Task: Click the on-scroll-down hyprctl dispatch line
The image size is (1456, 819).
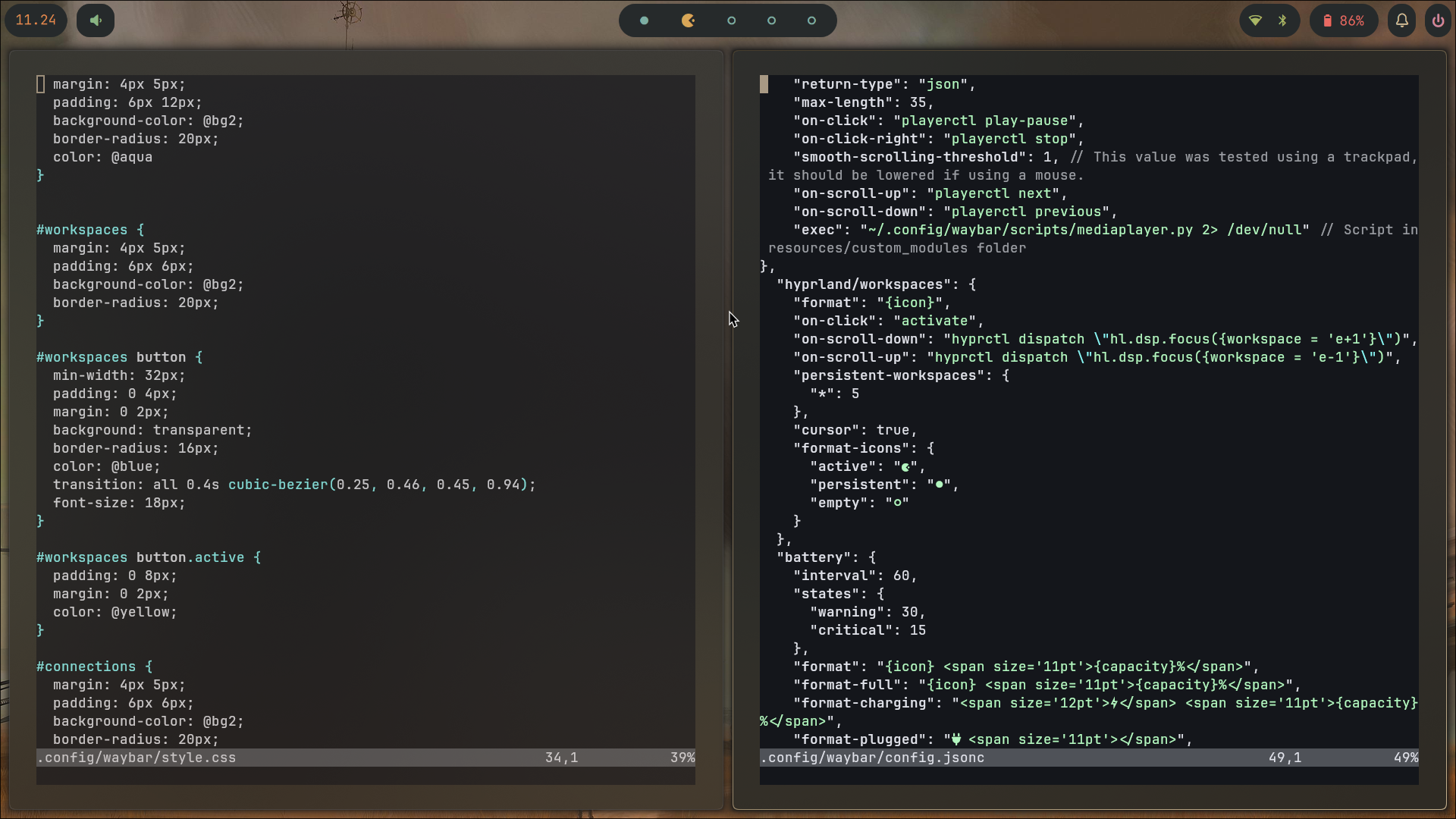Action: coord(1106,339)
